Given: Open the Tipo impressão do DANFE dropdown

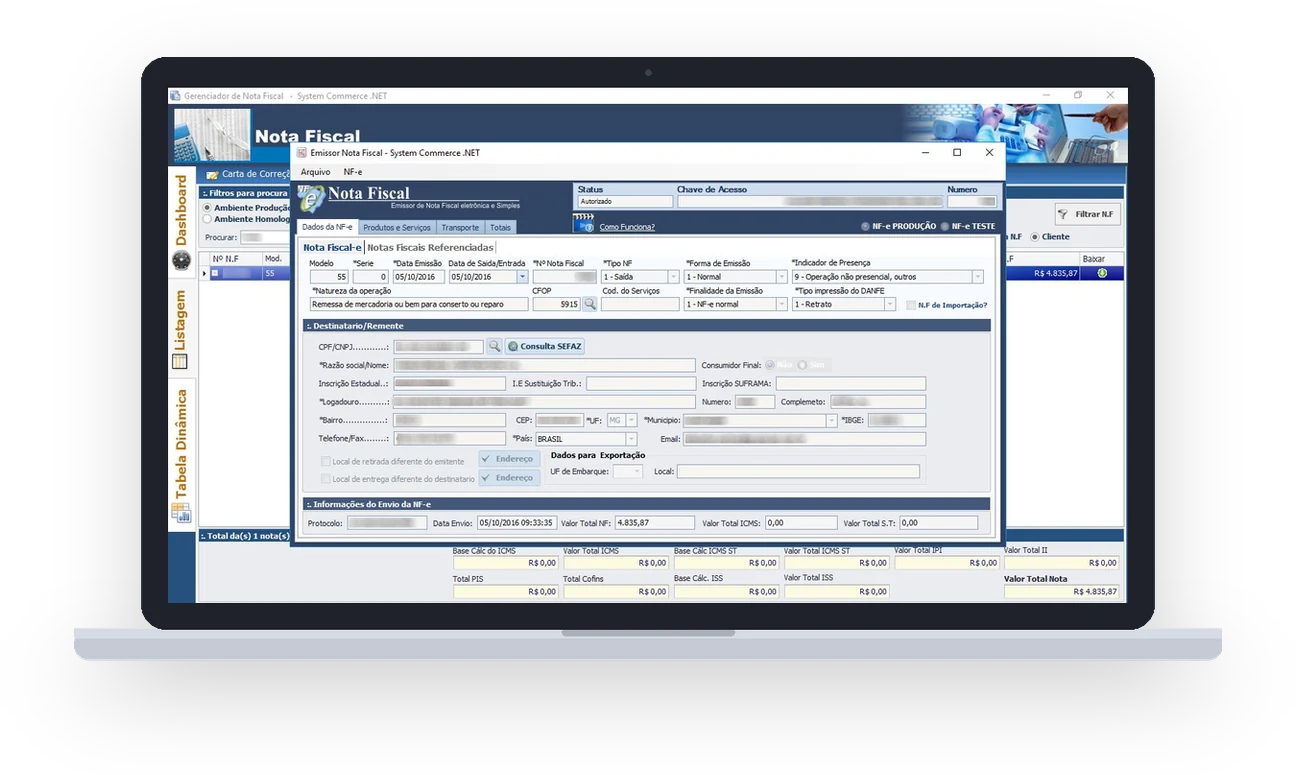Looking at the screenshot, I should pos(890,304).
